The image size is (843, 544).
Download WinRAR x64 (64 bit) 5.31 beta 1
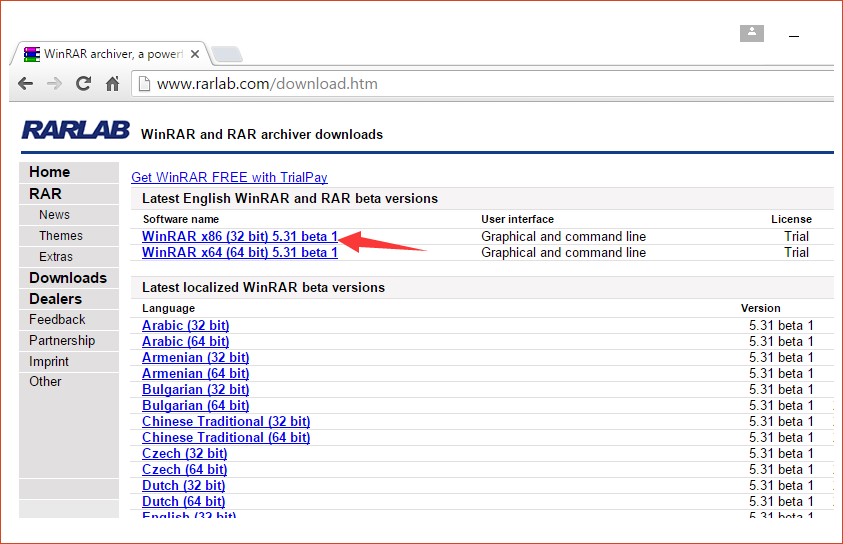pos(239,253)
